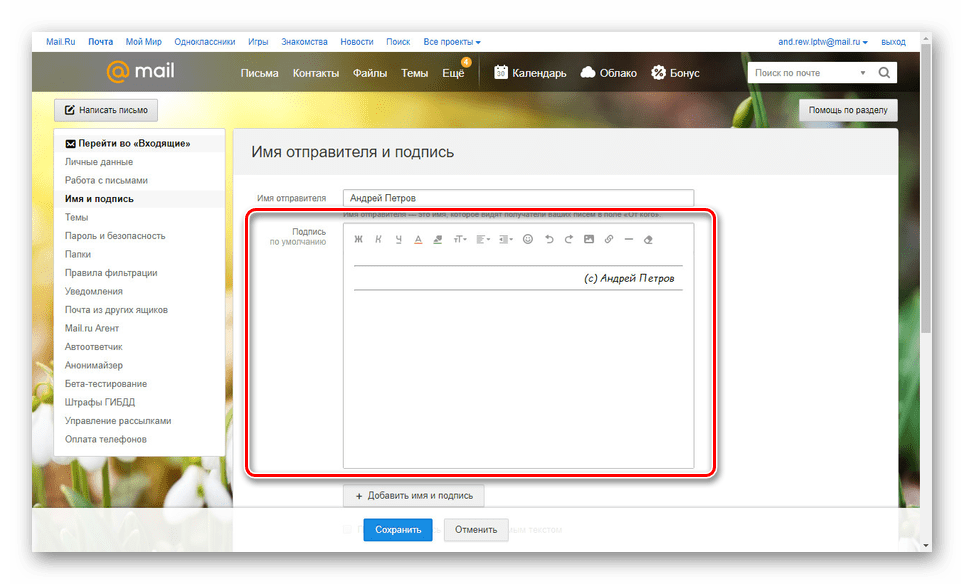The width and height of the screenshot is (964, 584).
Task: Select «Пароль и безопасность» in settings sidebar
Action: [x=115, y=236]
